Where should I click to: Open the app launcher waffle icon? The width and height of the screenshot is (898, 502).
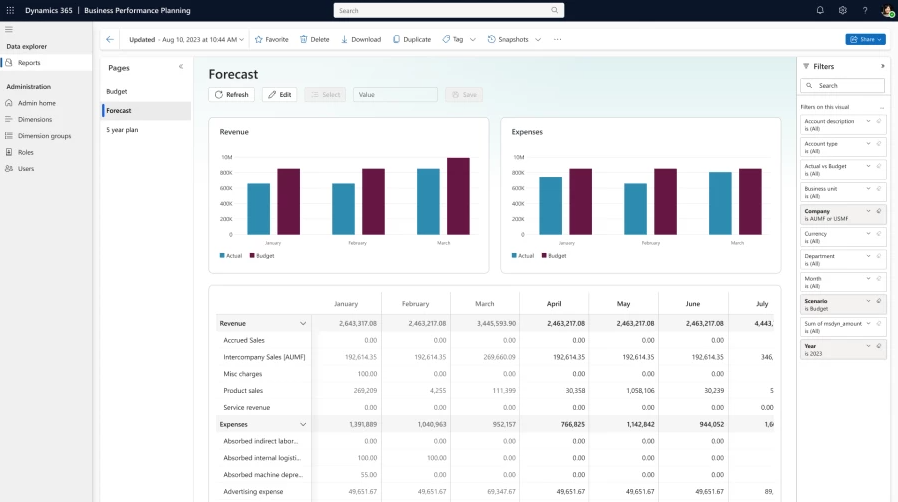10,10
